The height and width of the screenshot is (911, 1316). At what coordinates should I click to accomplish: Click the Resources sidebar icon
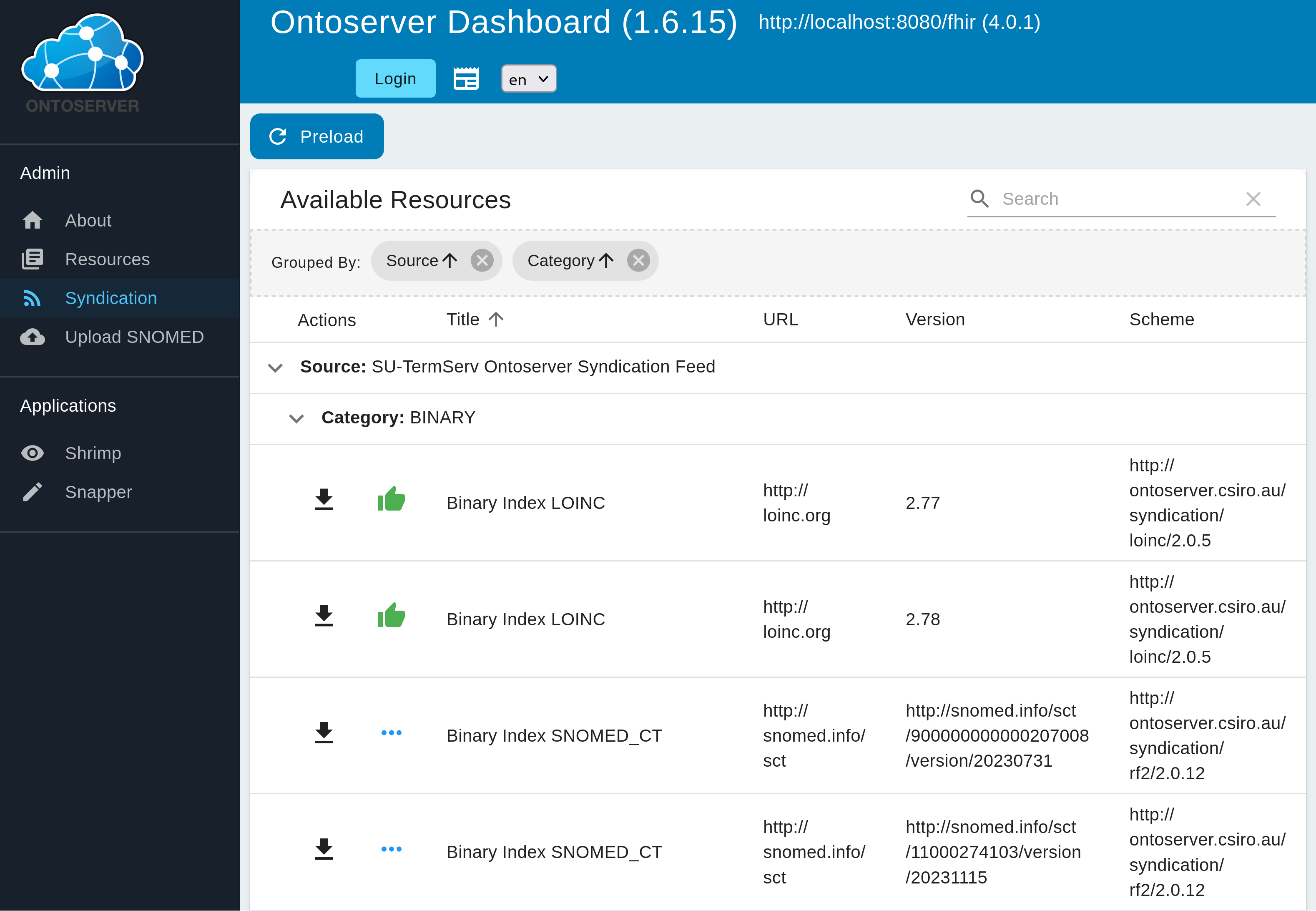32,259
